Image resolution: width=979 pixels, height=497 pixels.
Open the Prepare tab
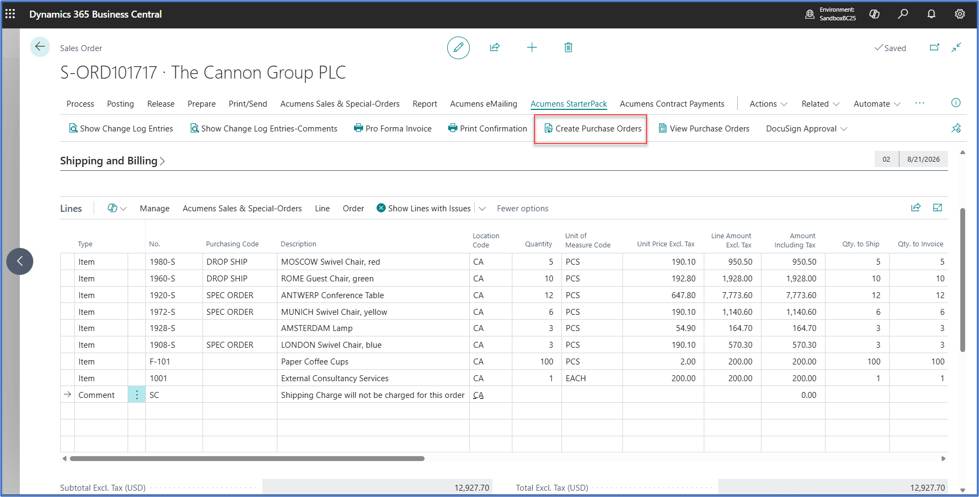tap(202, 104)
